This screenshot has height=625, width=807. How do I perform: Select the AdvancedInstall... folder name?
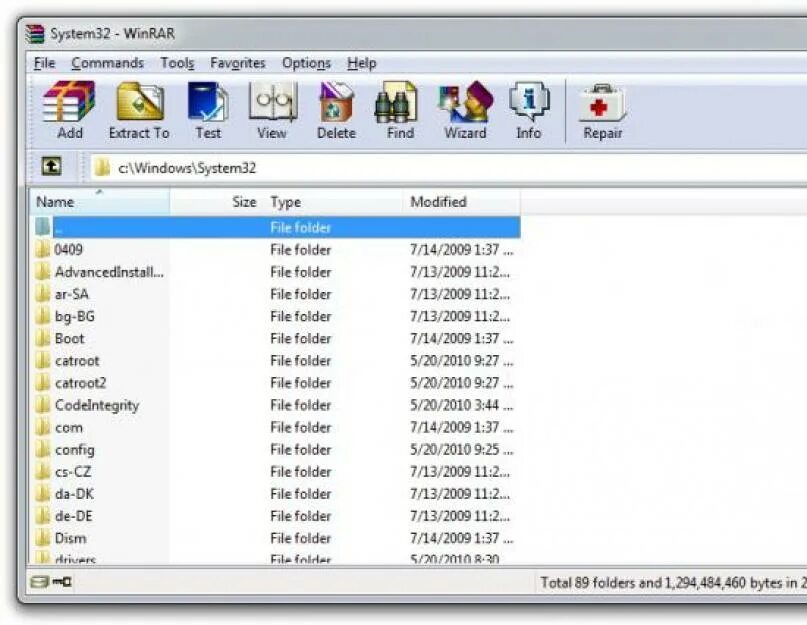(x=109, y=272)
